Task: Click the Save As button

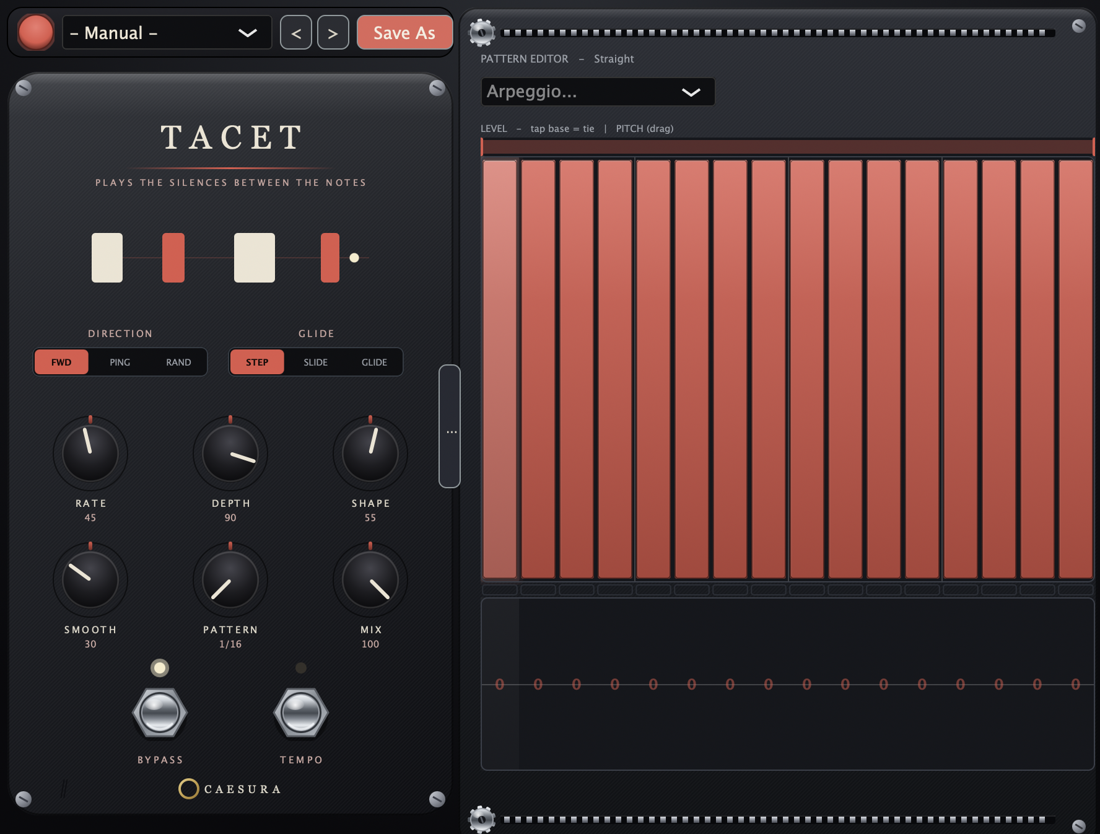Action: point(404,33)
